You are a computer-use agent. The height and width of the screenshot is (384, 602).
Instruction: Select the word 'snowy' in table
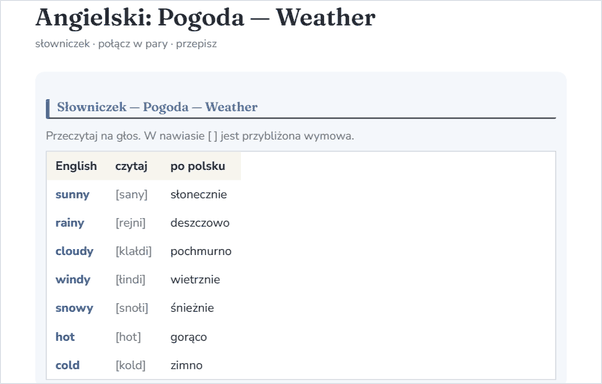(74, 308)
